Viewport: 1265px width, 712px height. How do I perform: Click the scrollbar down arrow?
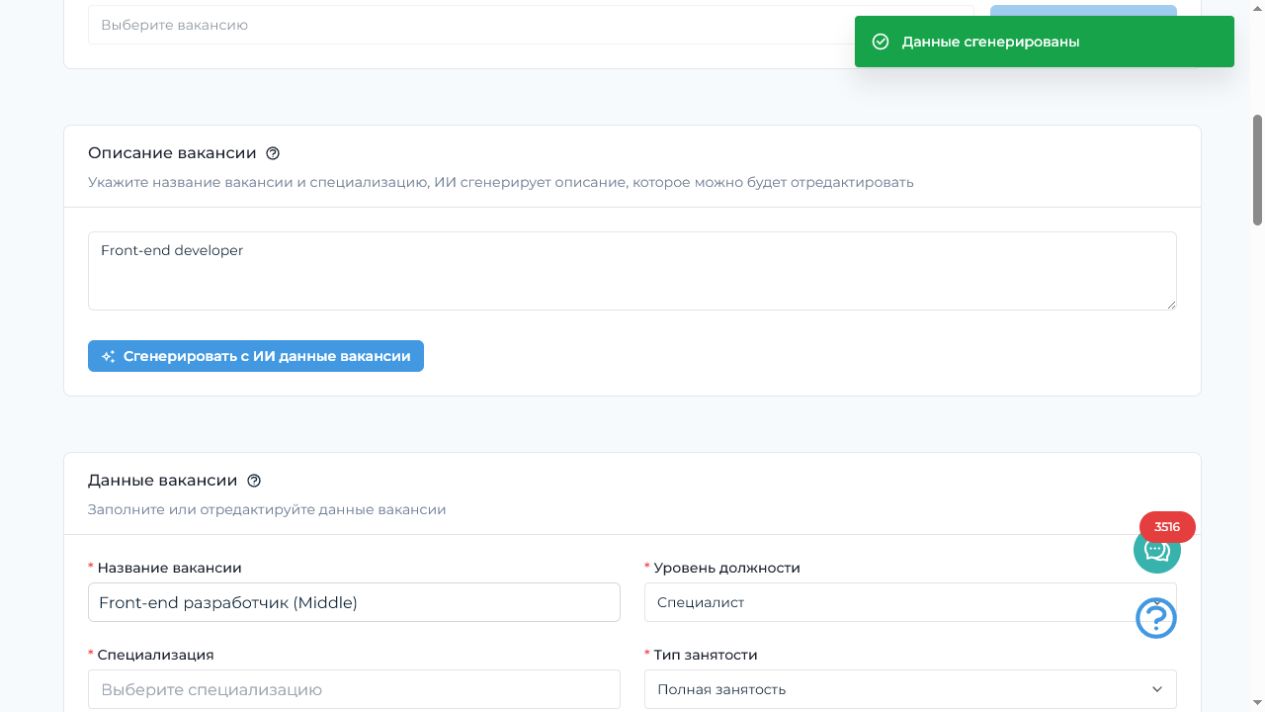click(1258, 703)
